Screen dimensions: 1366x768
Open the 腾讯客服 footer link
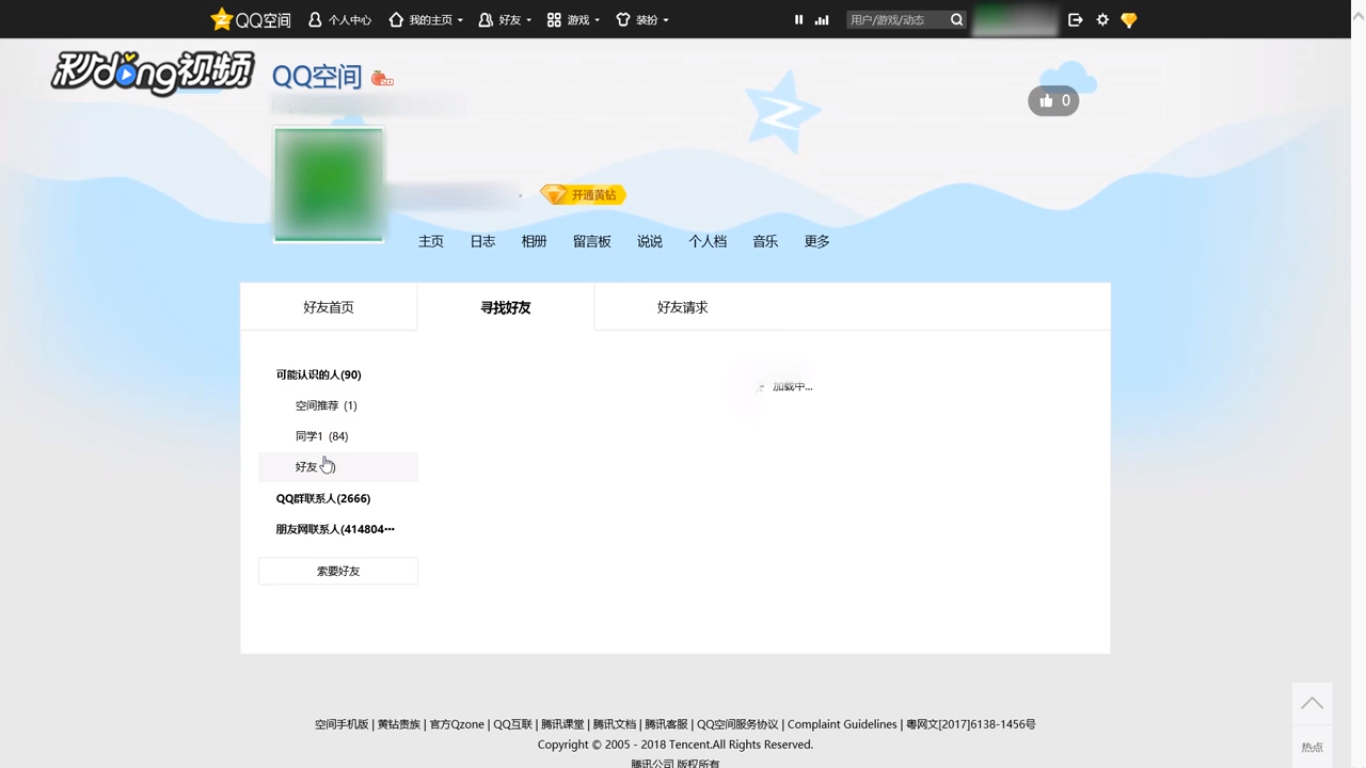pyautogui.click(x=667, y=724)
